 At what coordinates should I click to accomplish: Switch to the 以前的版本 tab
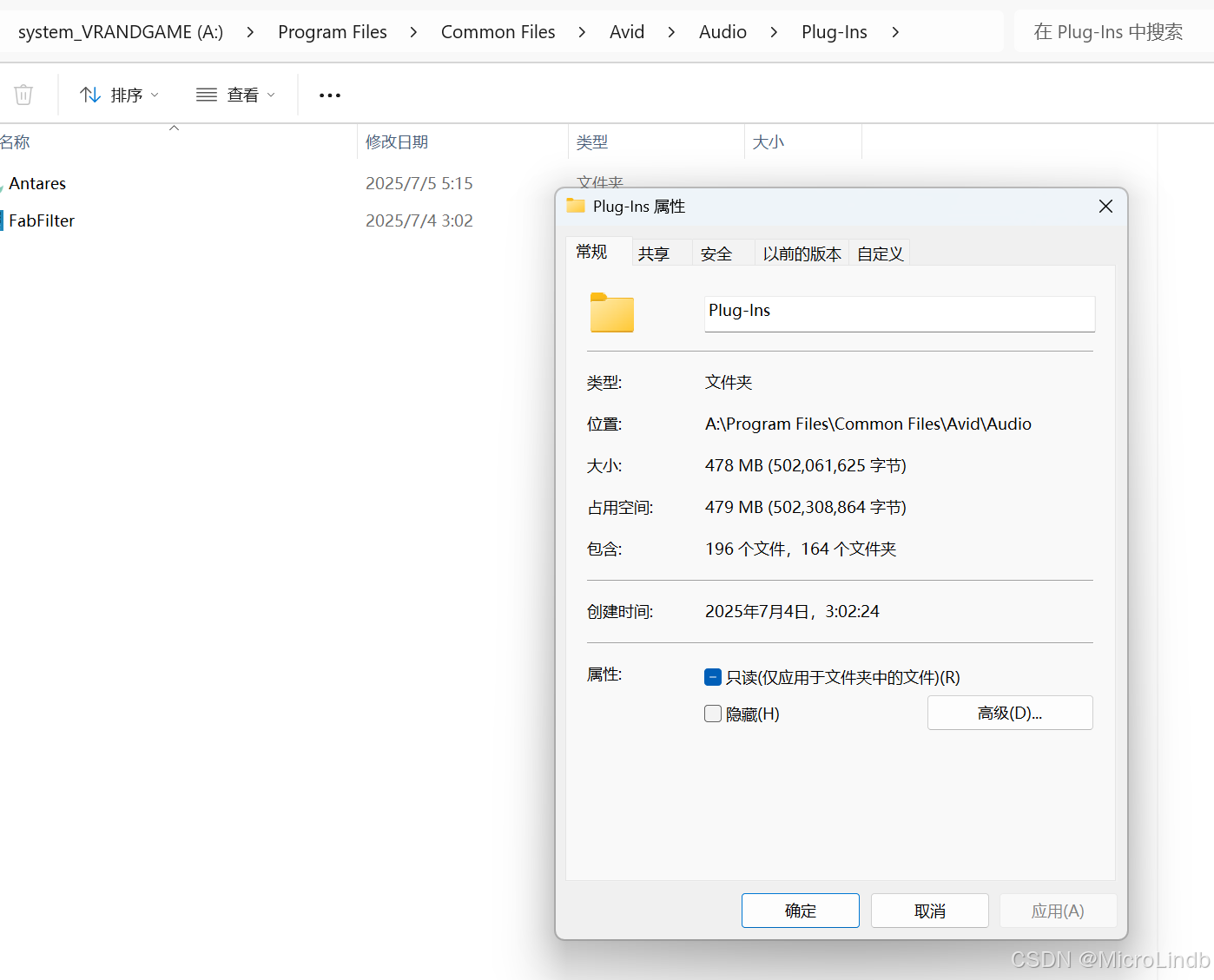802,253
